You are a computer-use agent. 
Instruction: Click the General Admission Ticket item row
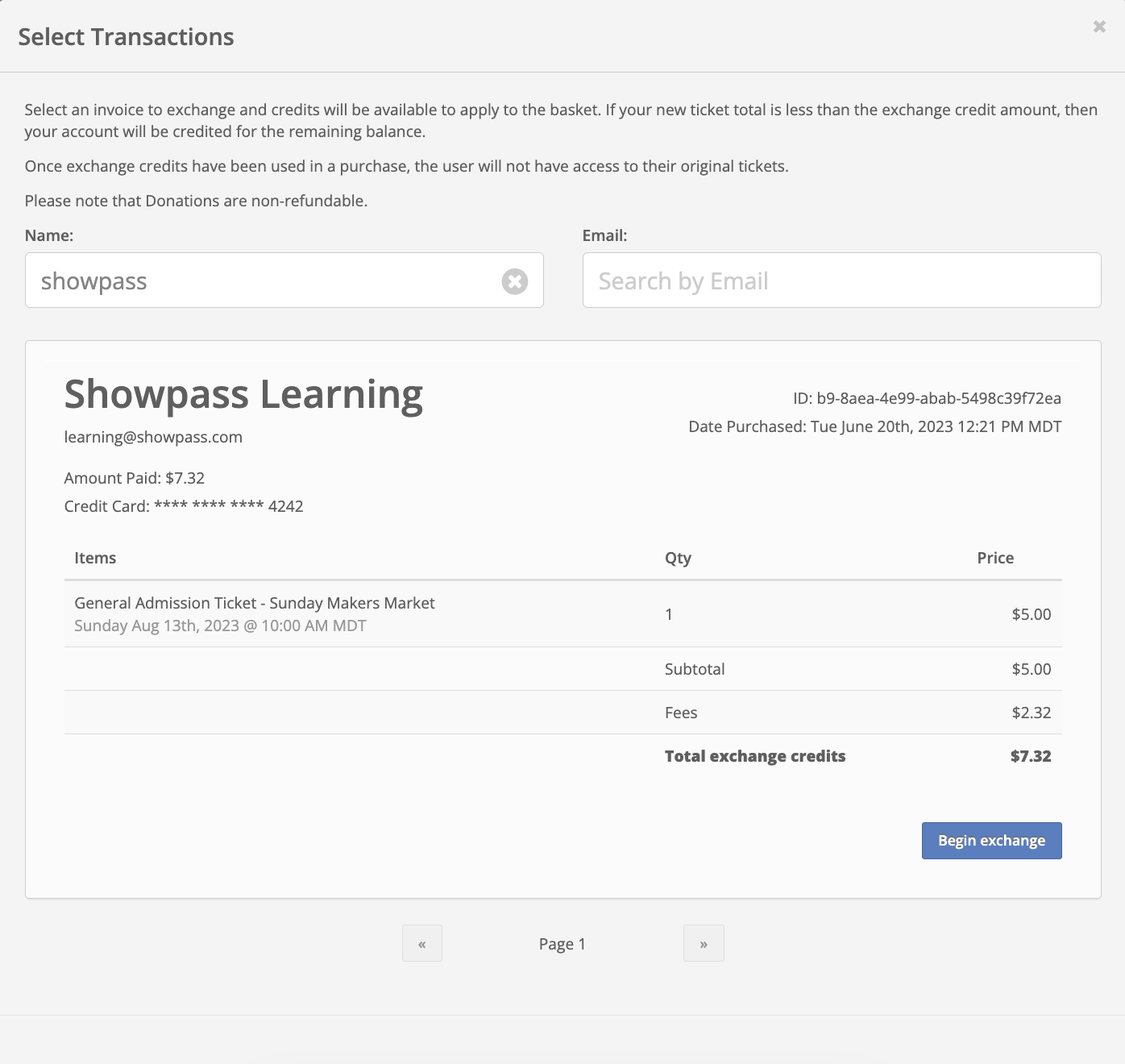coord(562,614)
